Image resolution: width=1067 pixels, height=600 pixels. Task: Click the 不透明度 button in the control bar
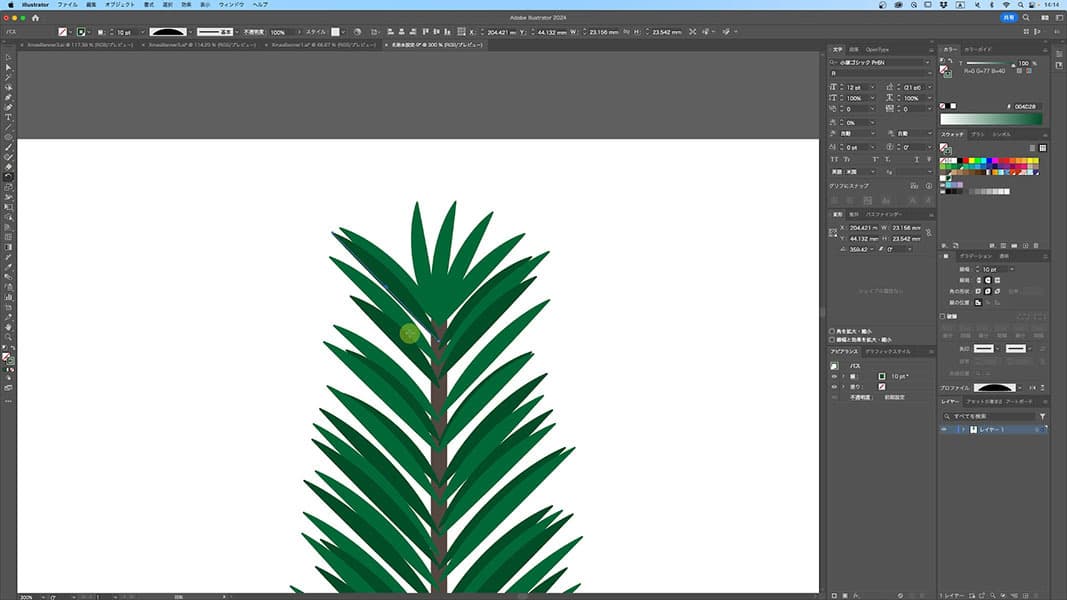pos(253,32)
